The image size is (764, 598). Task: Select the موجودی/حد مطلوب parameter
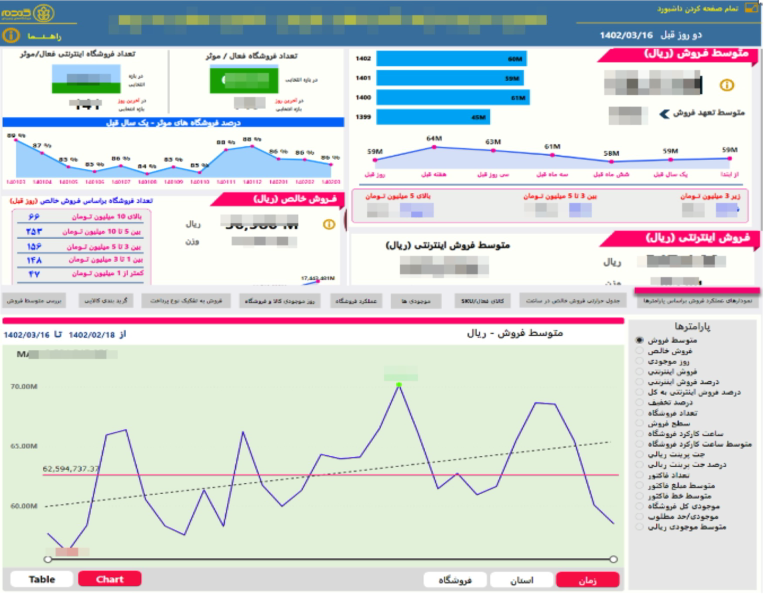pos(639,517)
